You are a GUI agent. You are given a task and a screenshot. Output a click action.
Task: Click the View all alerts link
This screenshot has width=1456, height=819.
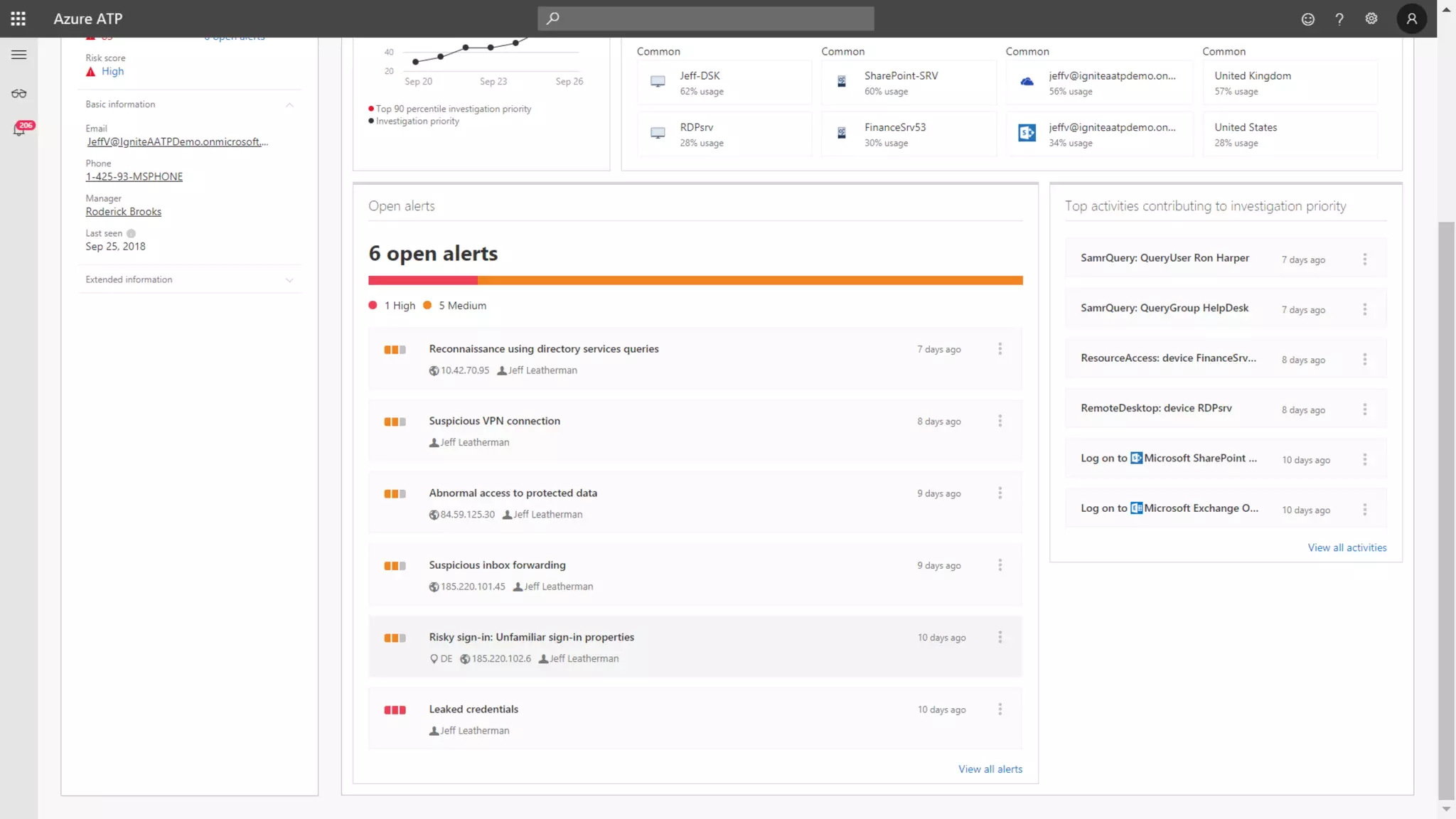[990, 769]
